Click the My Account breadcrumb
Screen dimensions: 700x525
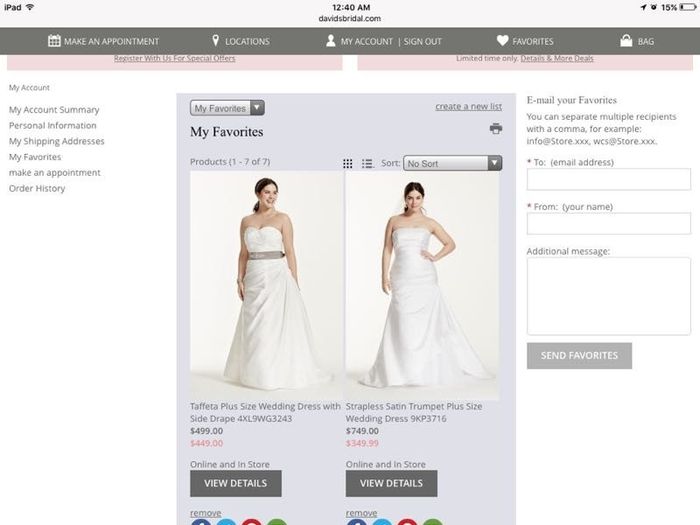point(29,88)
